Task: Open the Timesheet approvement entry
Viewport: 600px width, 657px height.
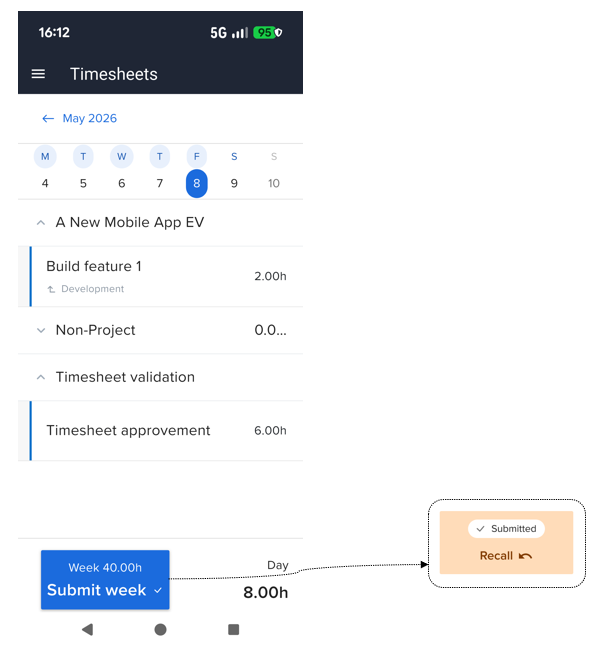Action: click(x=160, y=431)
